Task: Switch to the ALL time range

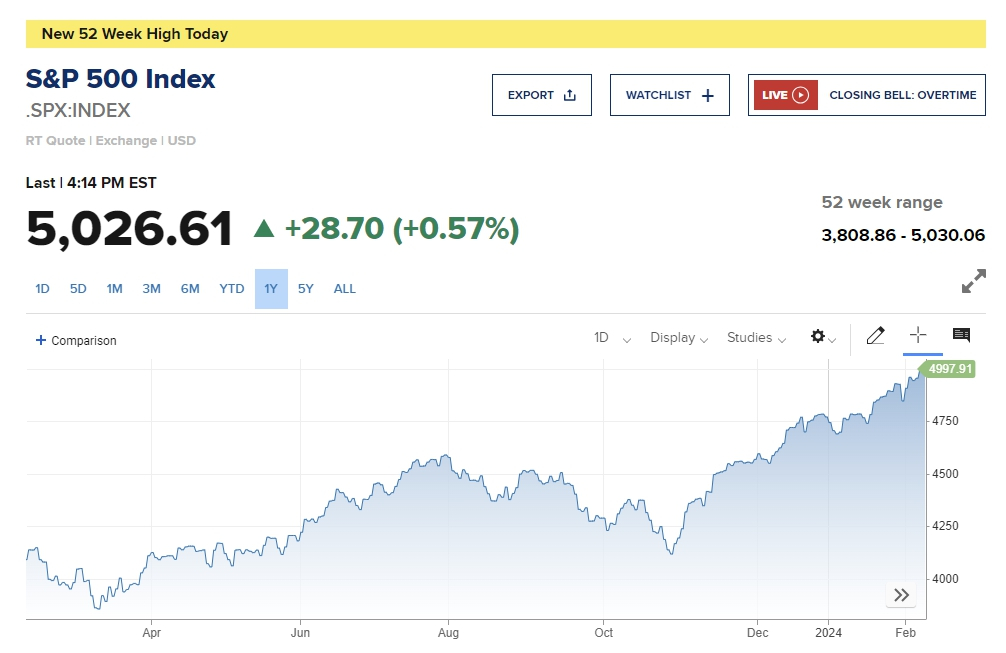Action: [344, 289]
